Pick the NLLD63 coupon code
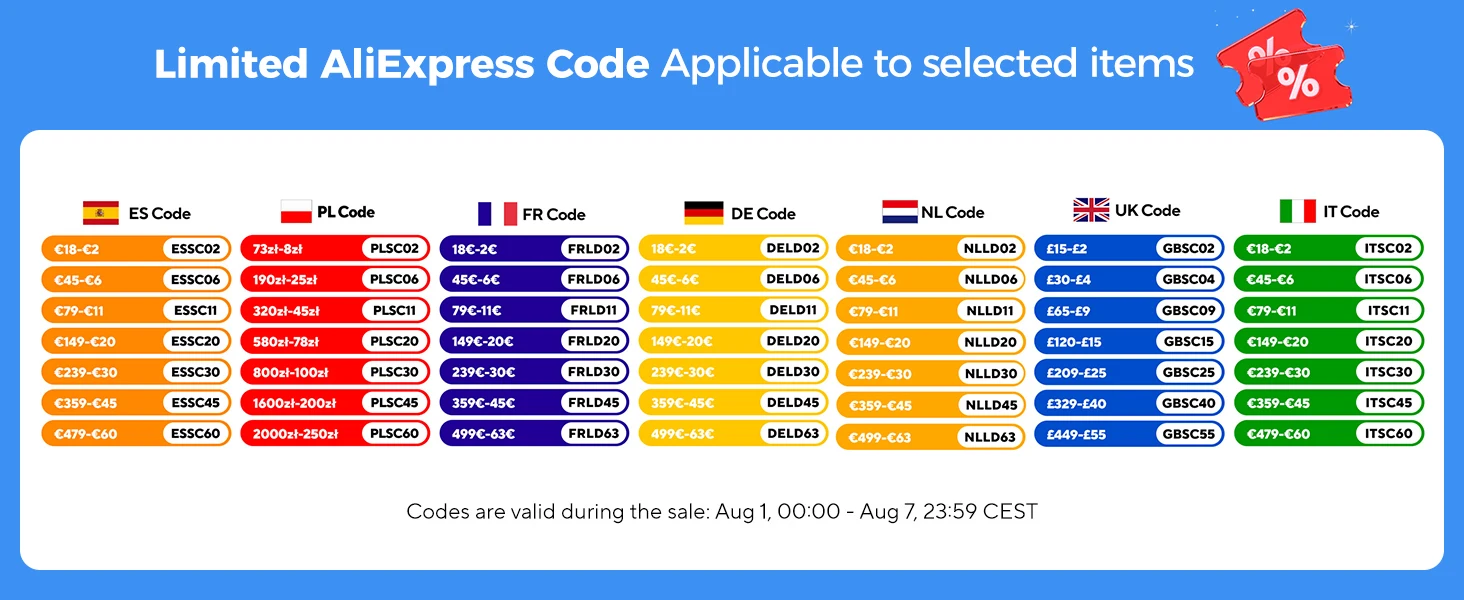Viewport: 1464px width, 600px height. (990, 437)
